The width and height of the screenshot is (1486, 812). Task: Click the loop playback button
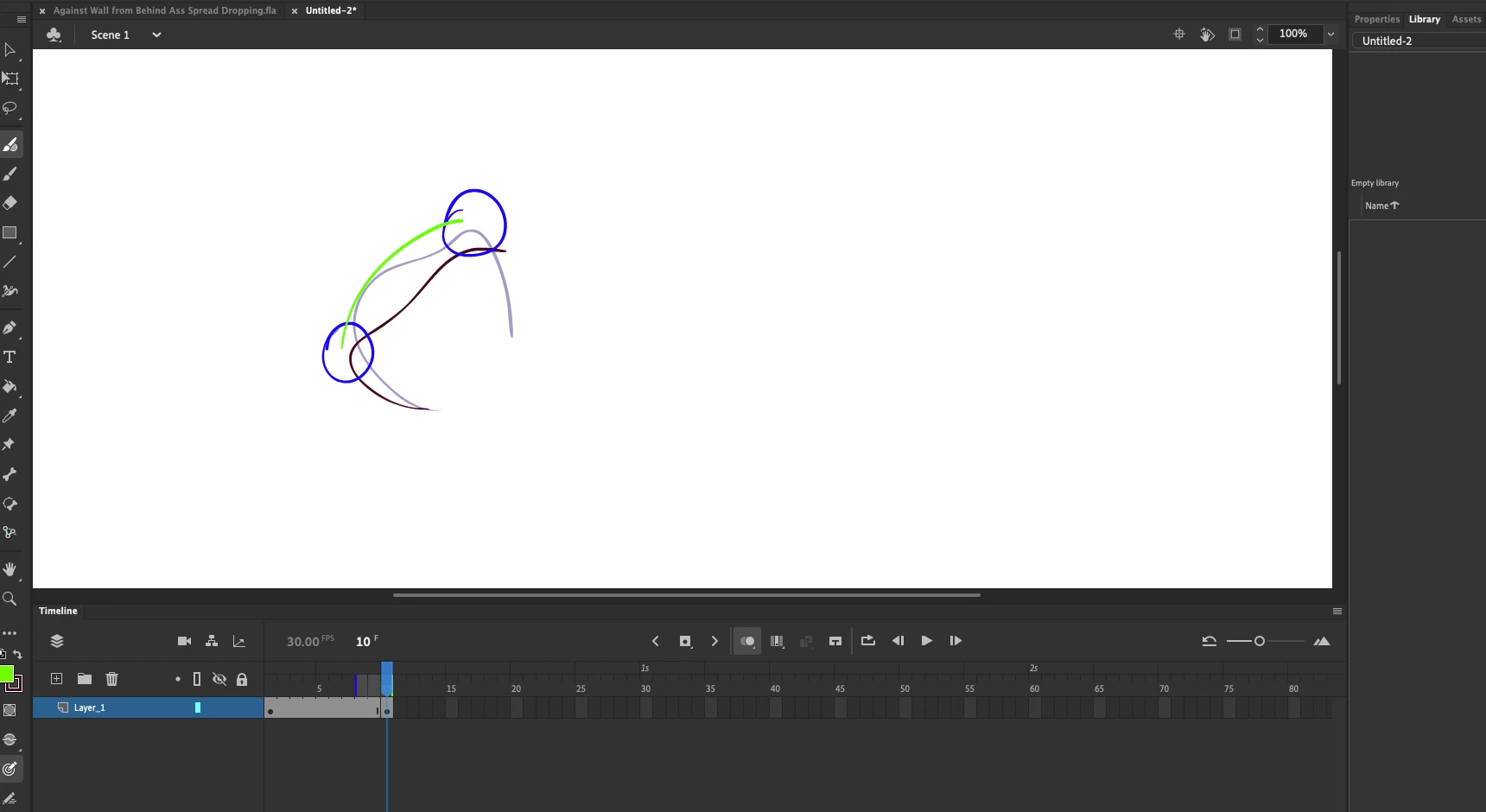click(868, 641)
